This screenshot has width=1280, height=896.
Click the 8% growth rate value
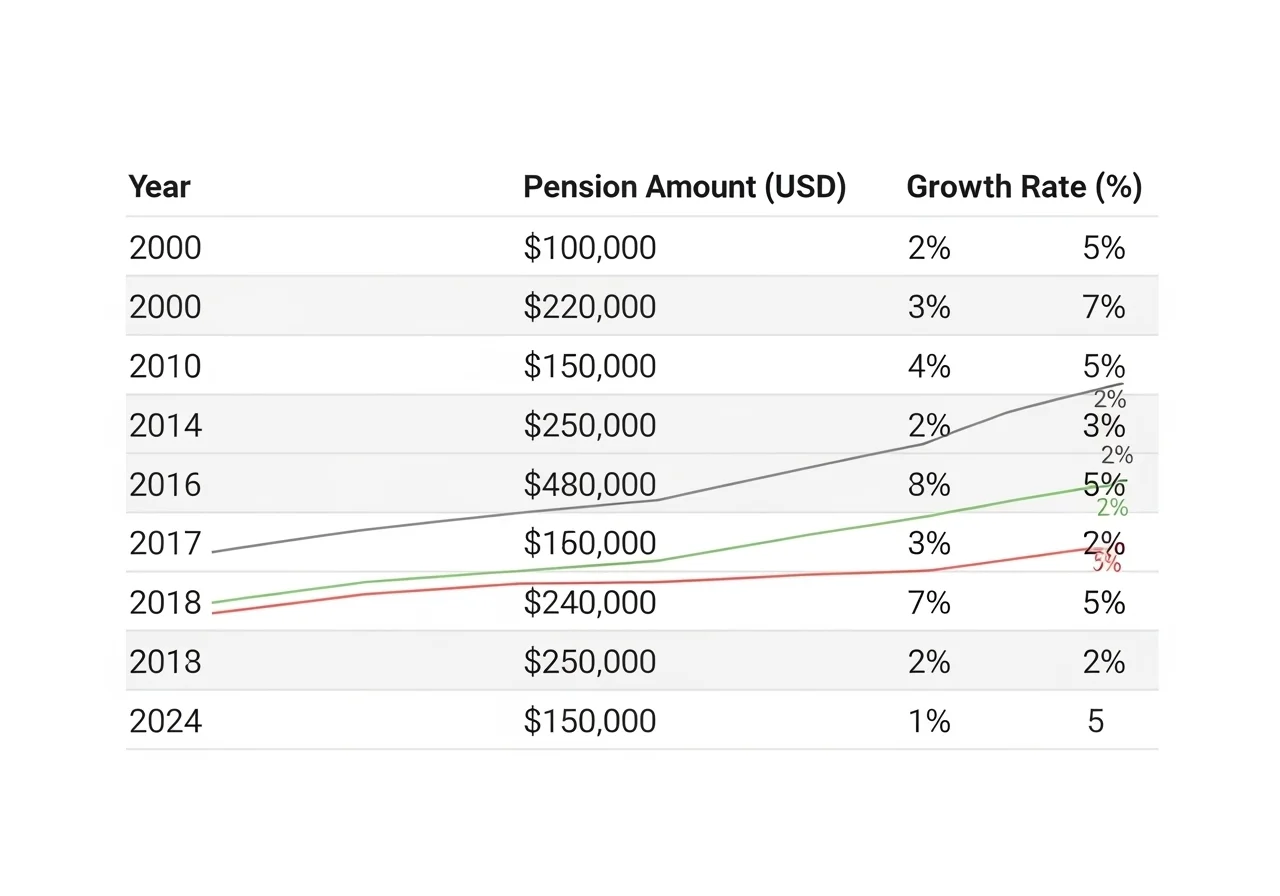tap(929, 484)
